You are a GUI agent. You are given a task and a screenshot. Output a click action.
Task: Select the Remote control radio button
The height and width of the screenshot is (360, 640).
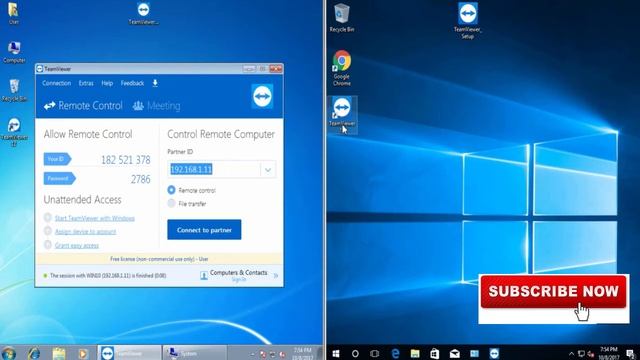pyautogui.click(x=171, y=190)
